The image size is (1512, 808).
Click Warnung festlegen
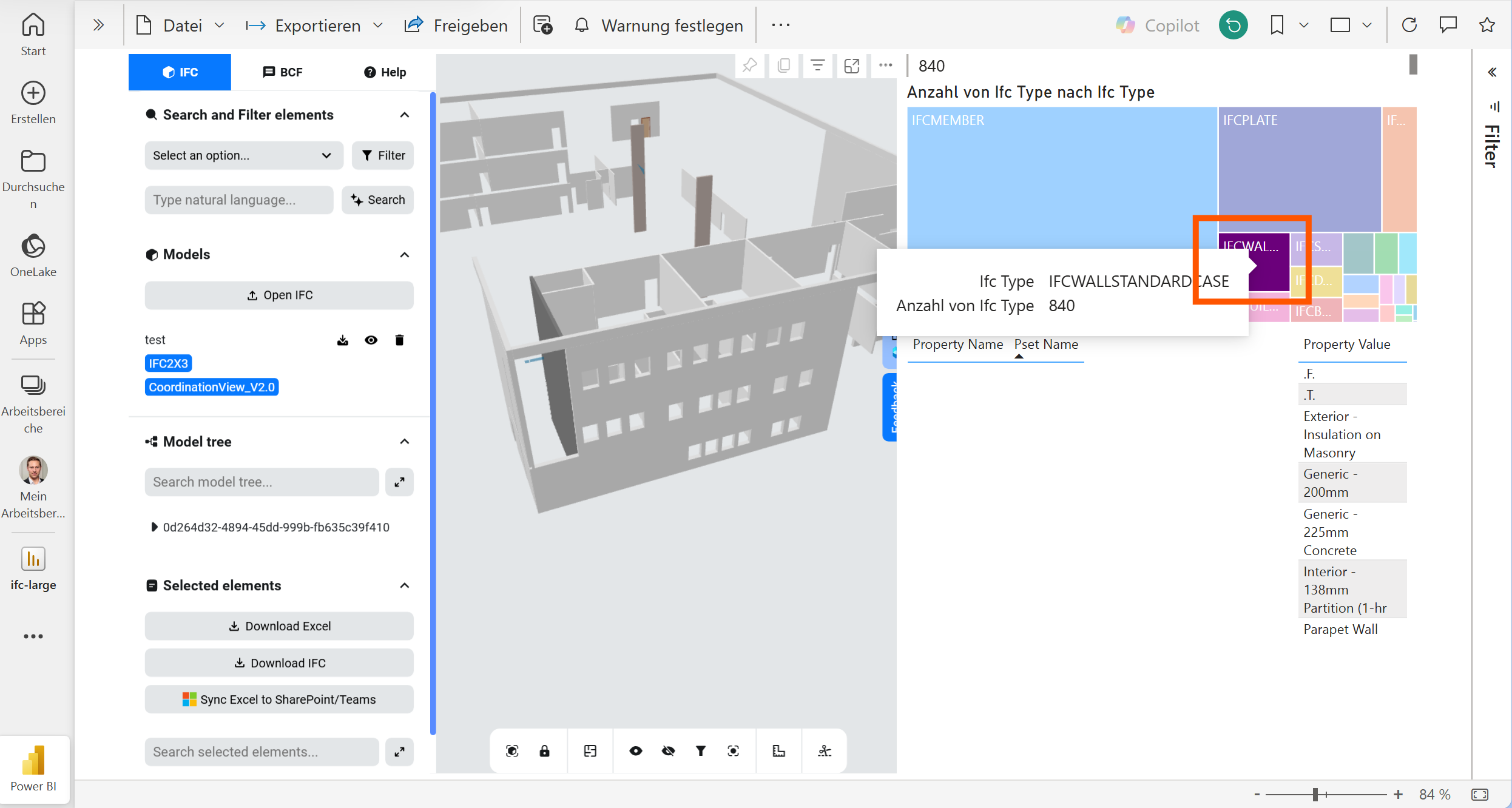[x=658, y=25]
